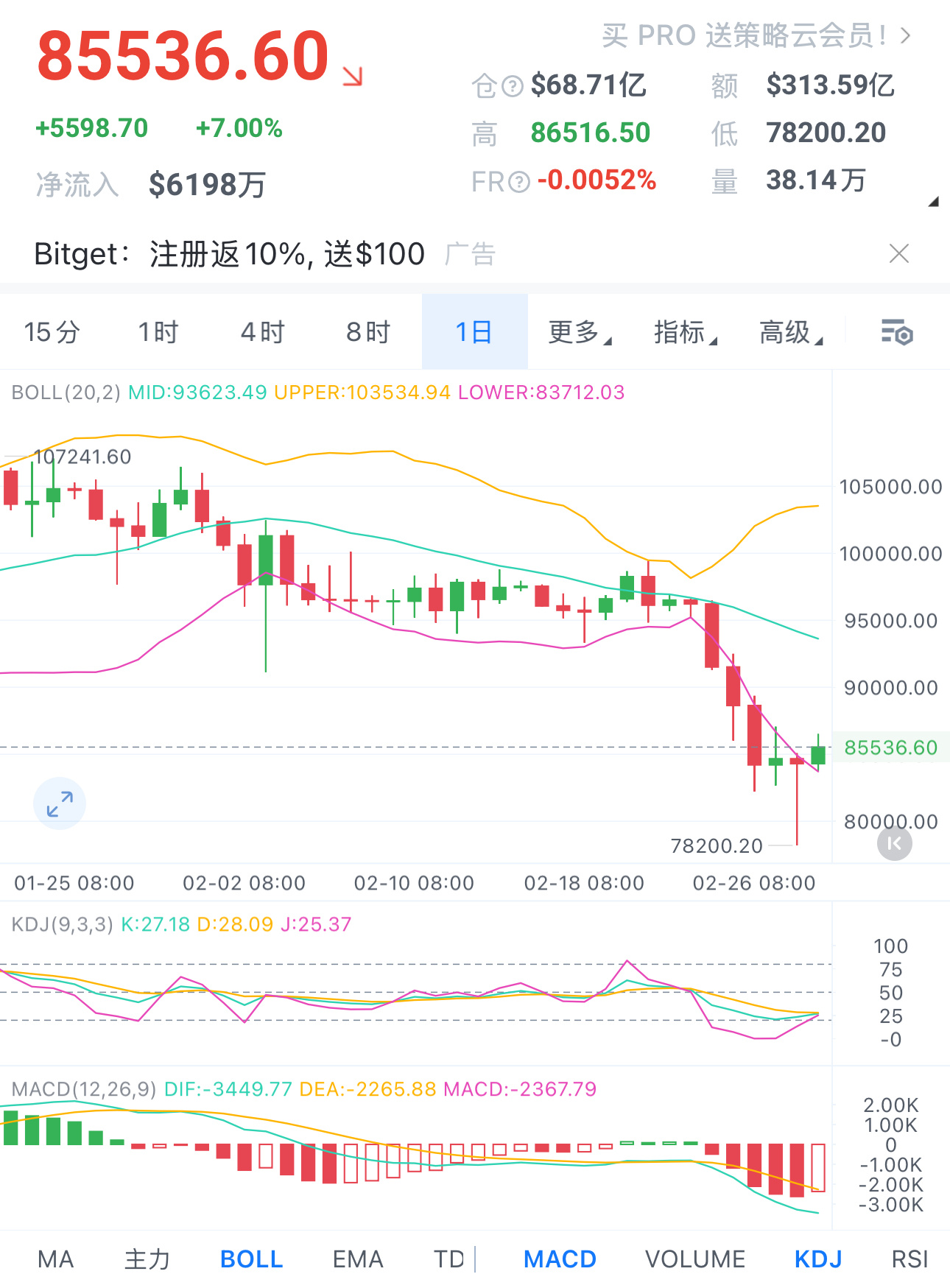Toggle the MA indicator
Image resolution: width=950 pixels, height=1288 pixels.
(56, 1259)
